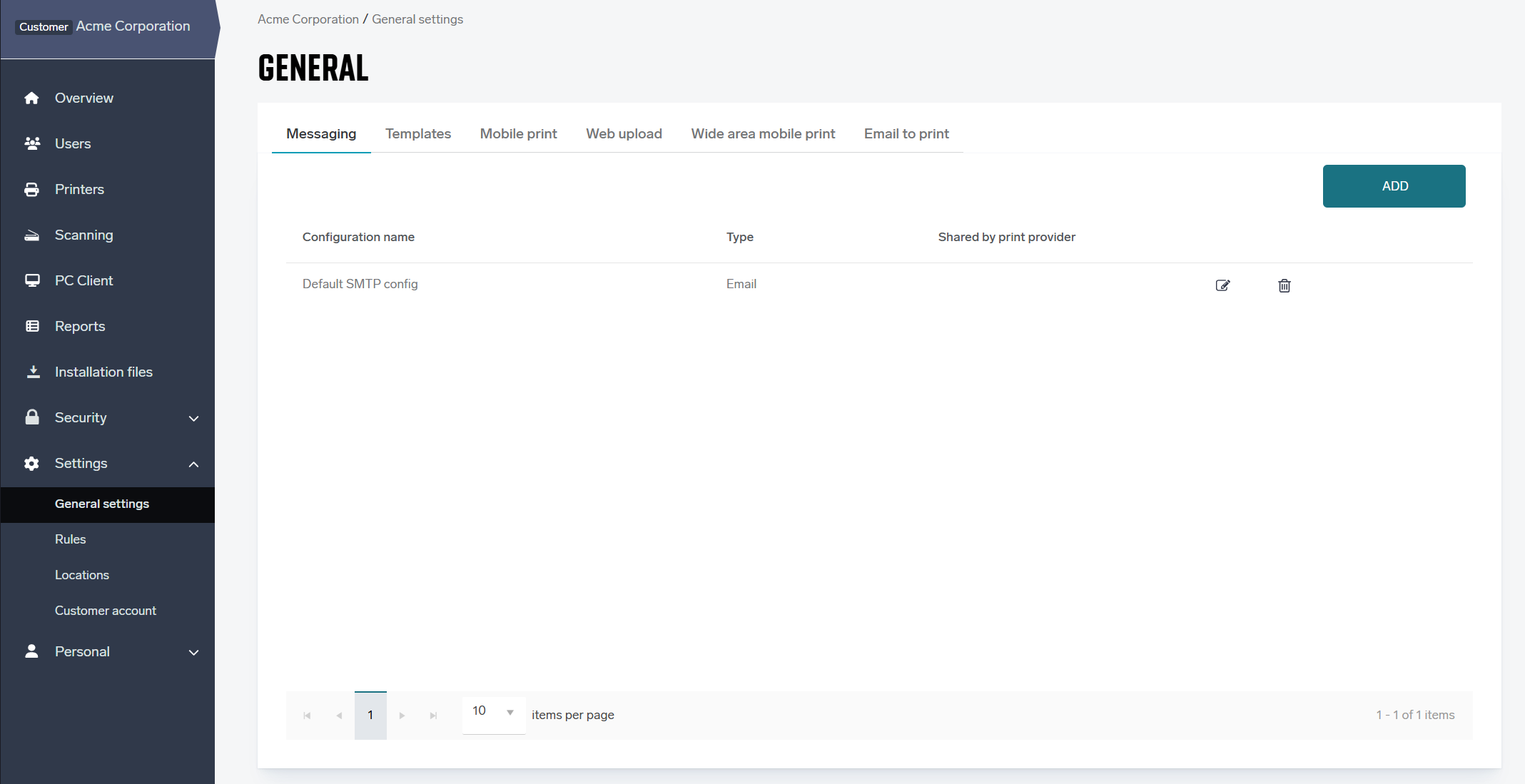Click the Installation files download icon
Image resolution: width=1525 pixels, height=784 pixels.
point(33,372)
